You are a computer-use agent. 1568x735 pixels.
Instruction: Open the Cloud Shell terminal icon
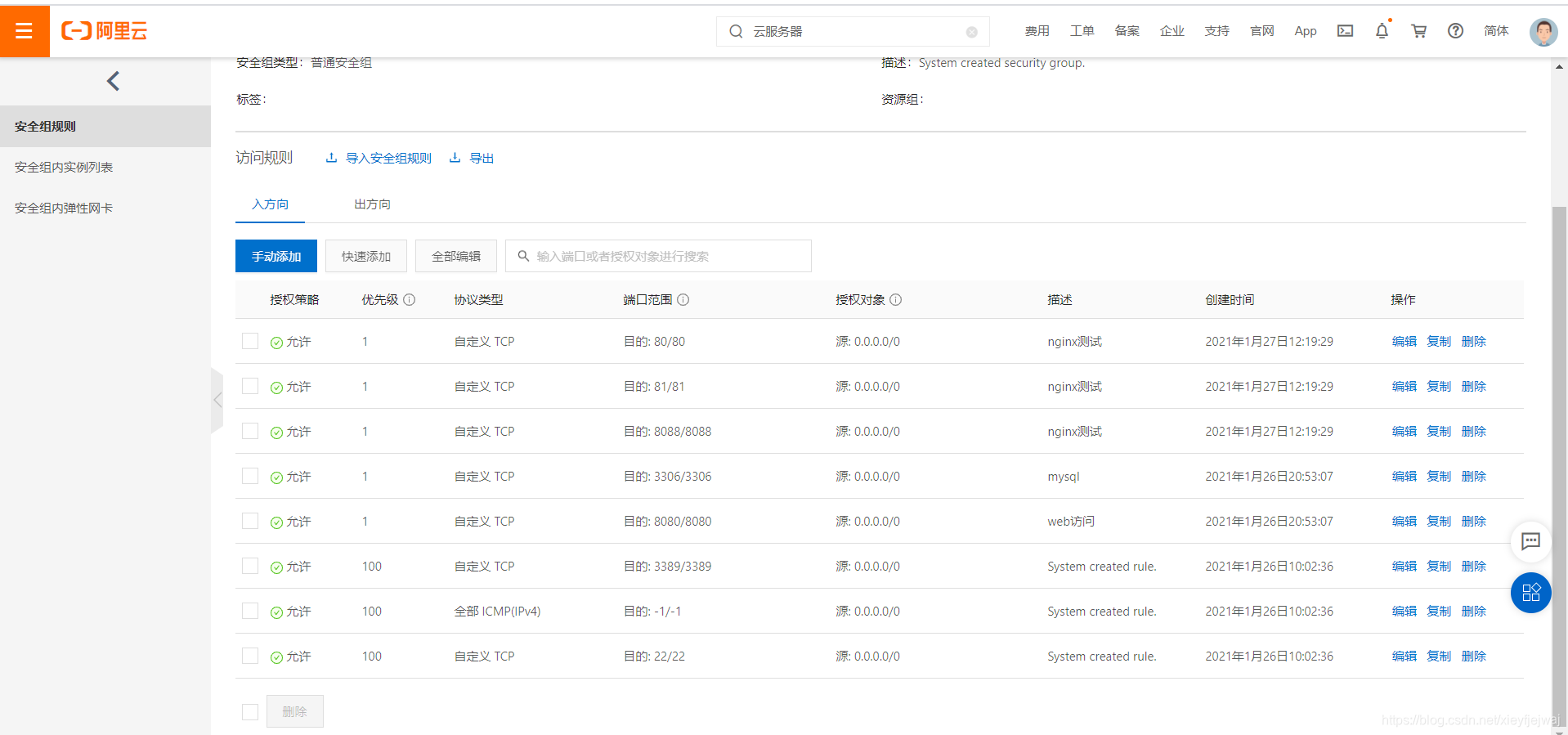coord(1345,31)
